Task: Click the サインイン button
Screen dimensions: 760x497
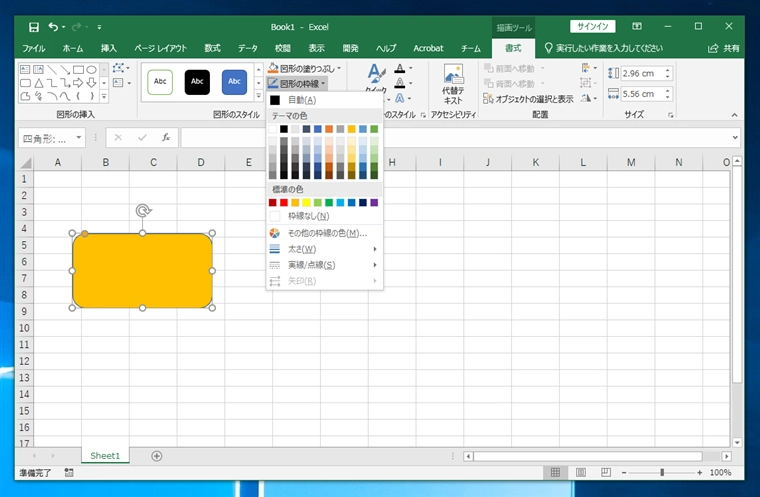Action: (x=592, y=26)
